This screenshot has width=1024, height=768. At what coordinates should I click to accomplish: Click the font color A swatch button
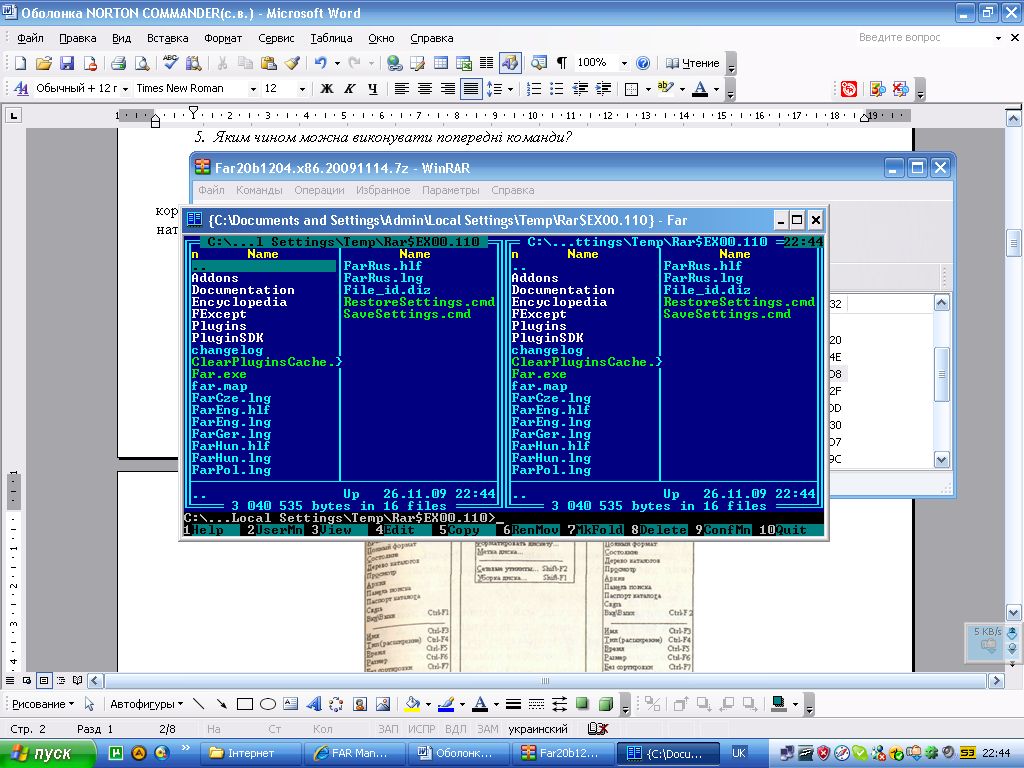700,88
